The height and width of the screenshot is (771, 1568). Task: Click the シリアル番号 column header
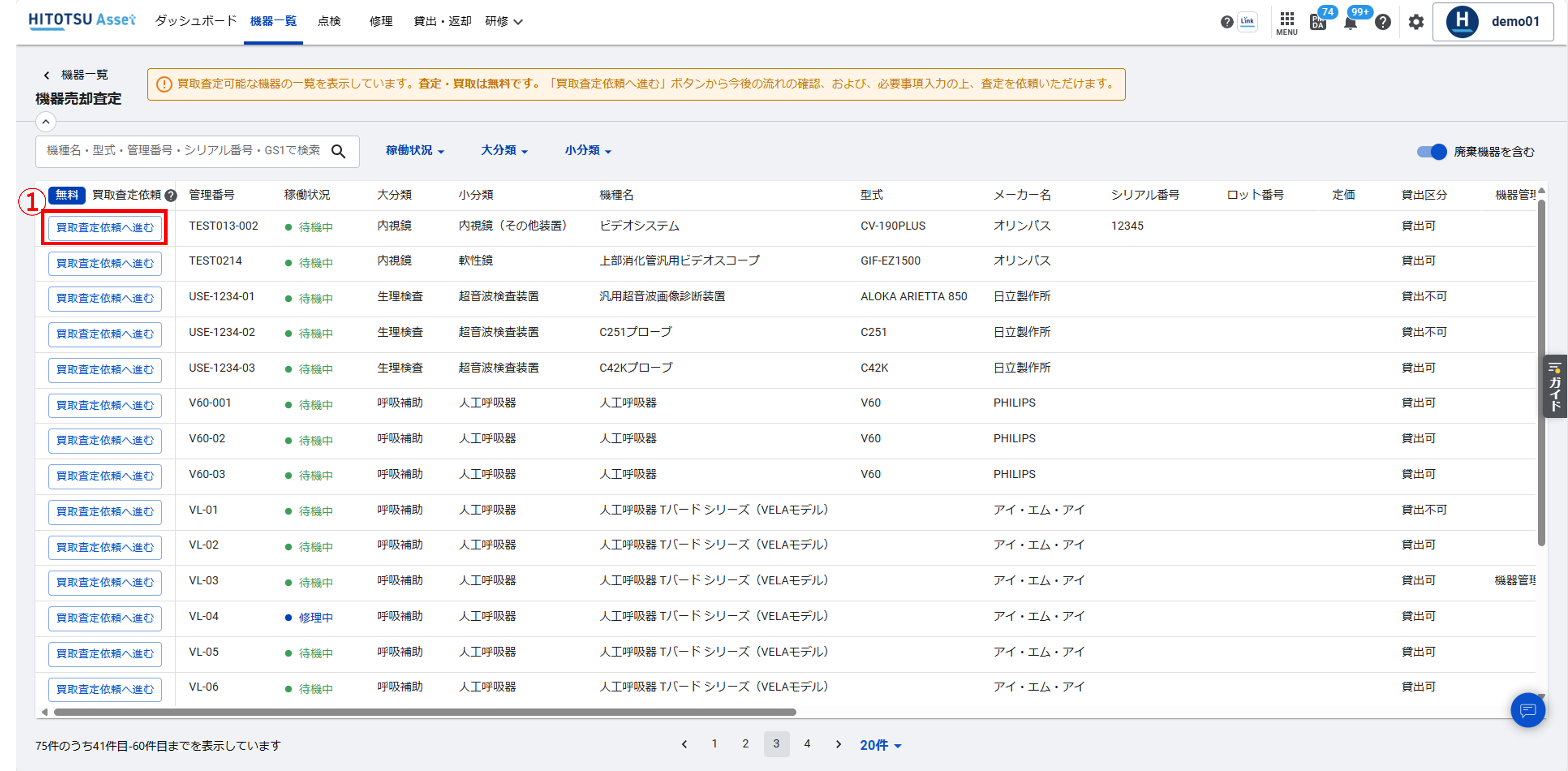coord(1145,195)
